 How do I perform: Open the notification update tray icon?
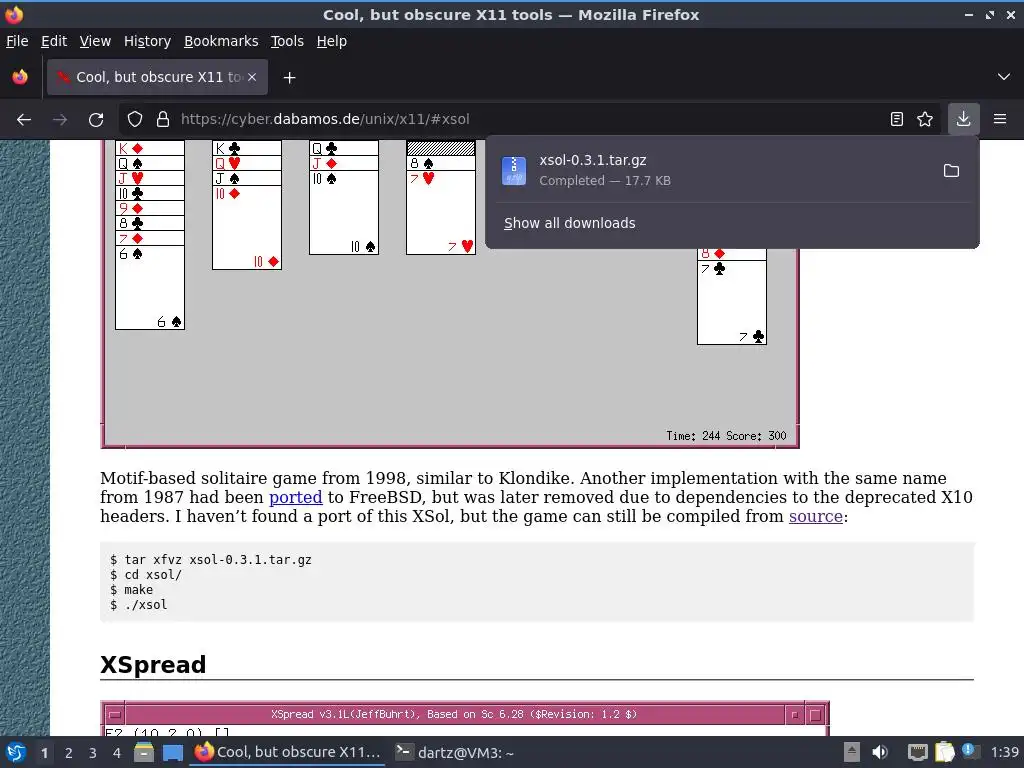click(970, 751)
